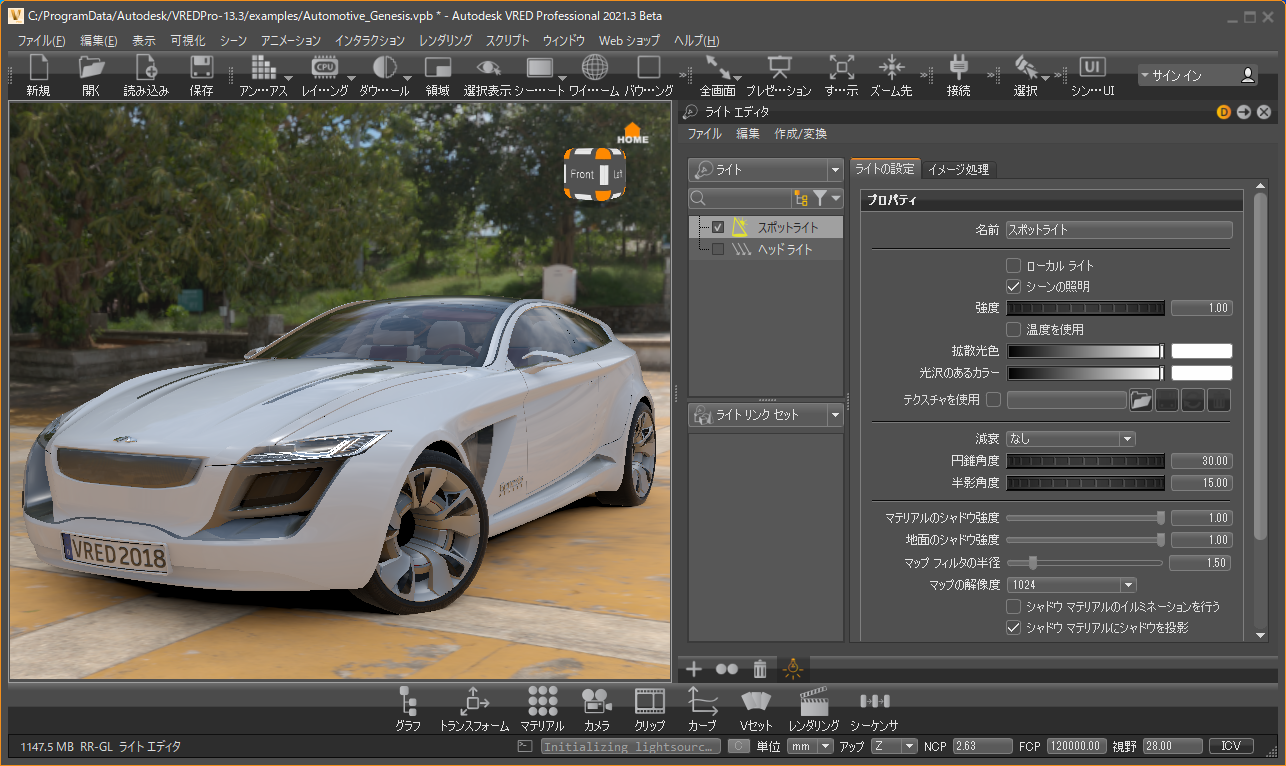This screenshot has height=766, width=1286.
Task: Click the 名前 field containing スポットライト
Action: pyautogui.click(x=1118, y=230)
